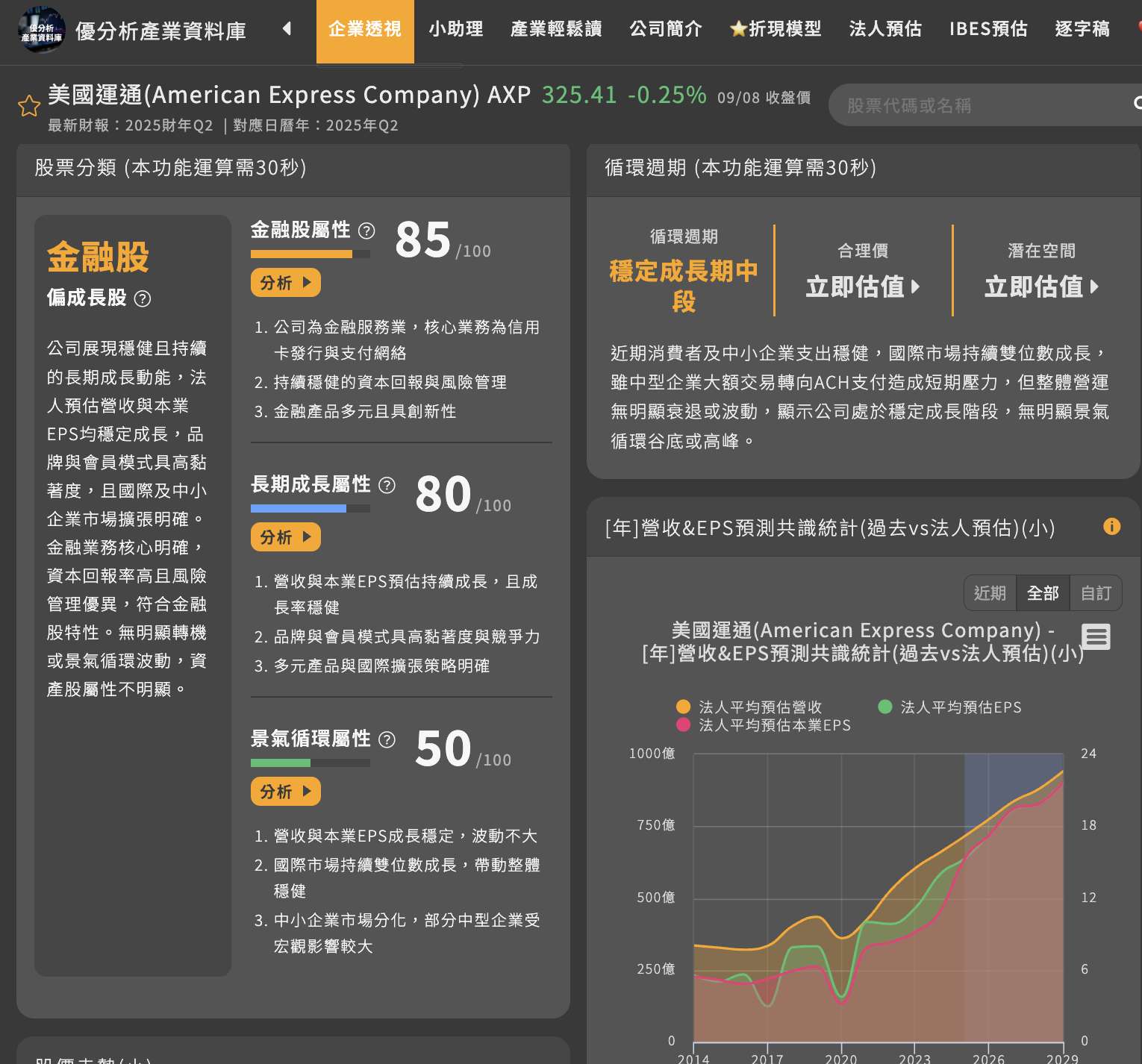Click the 優分析產業資料庫 logo icon

pos(41,31)
